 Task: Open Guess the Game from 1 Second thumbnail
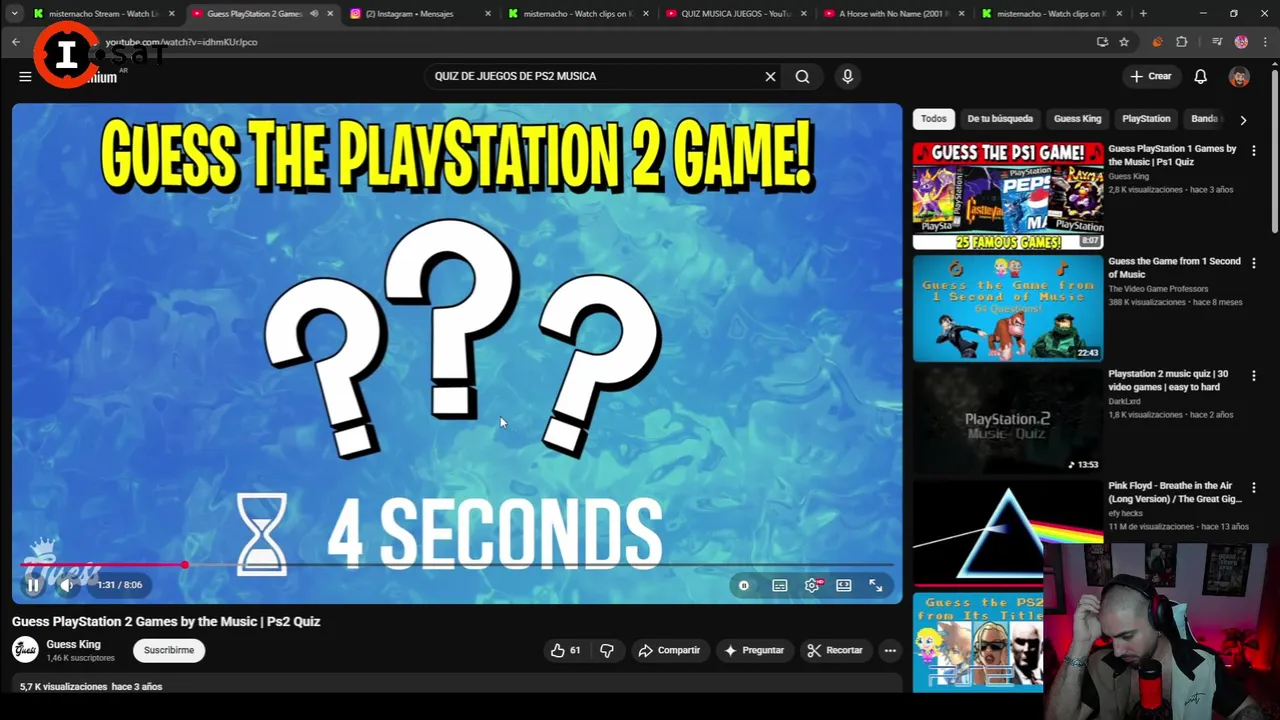click(1008, 308)
